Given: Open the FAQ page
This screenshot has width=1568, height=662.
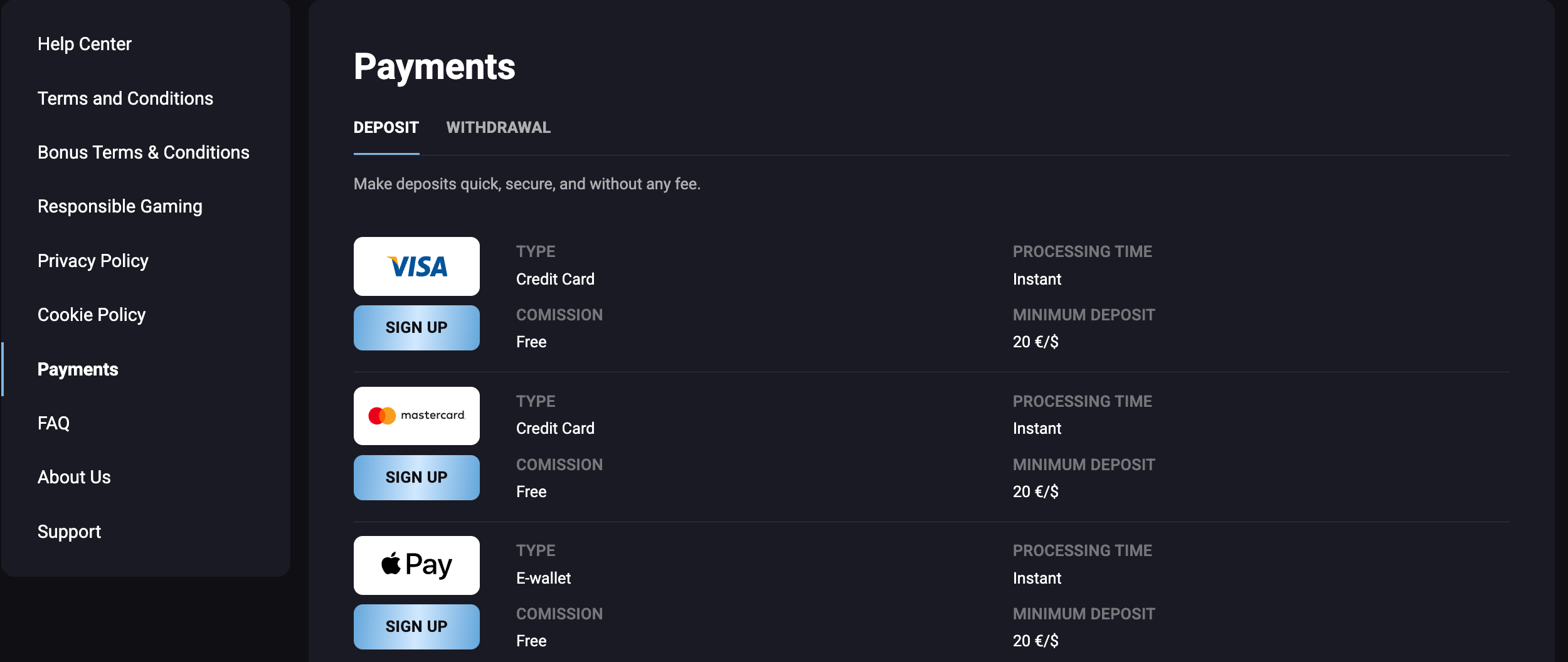Looking at the screenshot, I should (54, 423).
